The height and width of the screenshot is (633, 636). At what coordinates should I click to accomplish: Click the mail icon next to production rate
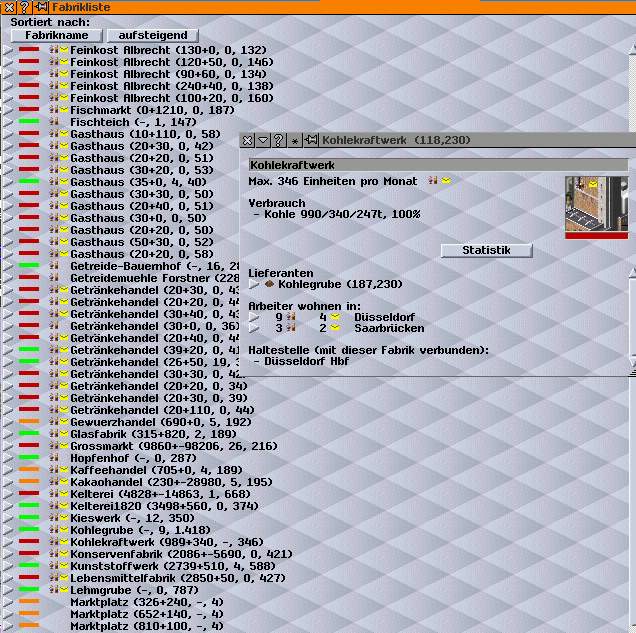446,181
